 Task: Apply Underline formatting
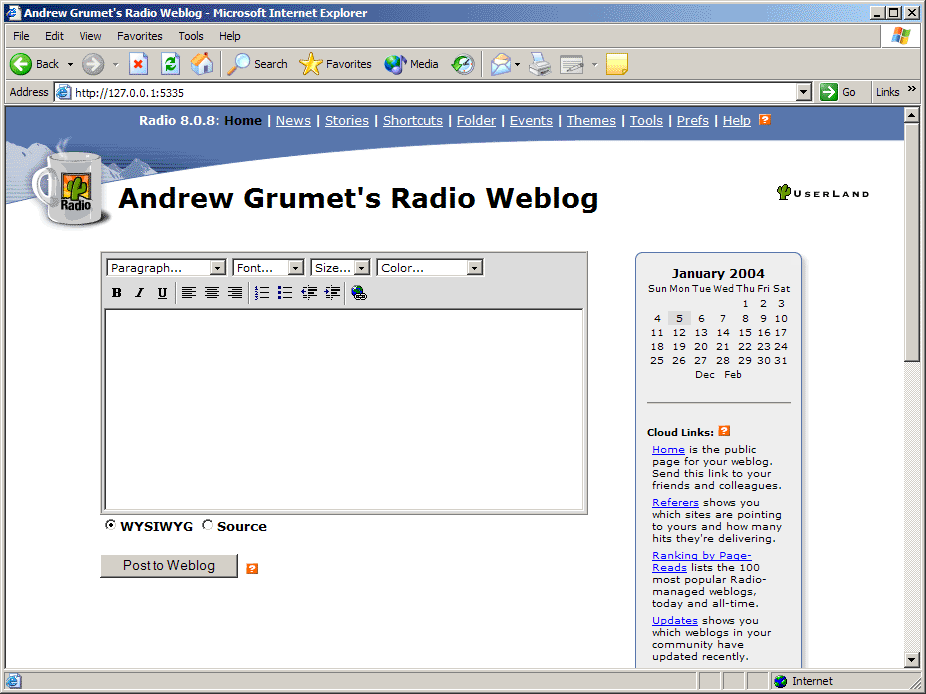point(162,292)
